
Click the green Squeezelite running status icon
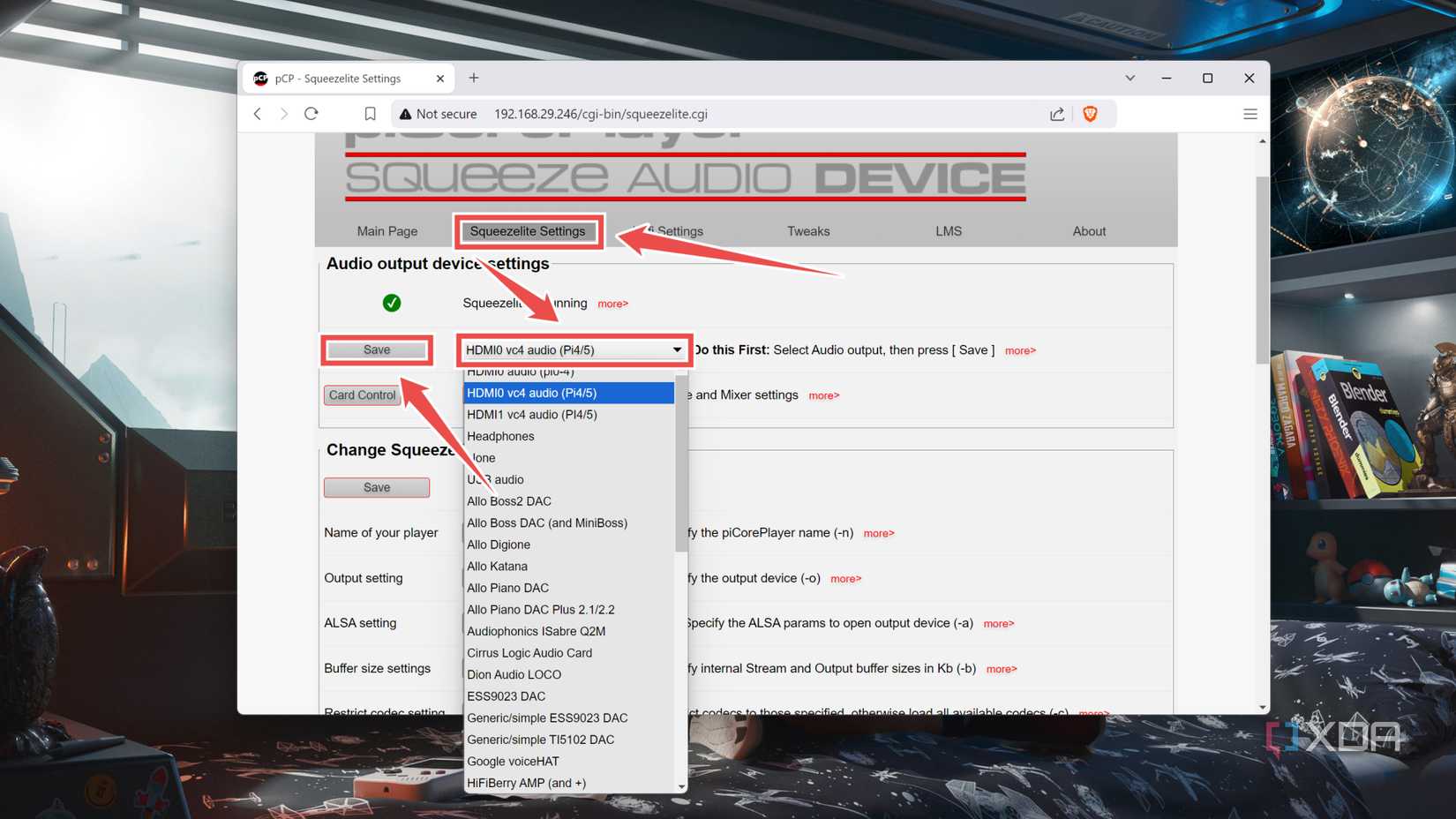[392, 303]
